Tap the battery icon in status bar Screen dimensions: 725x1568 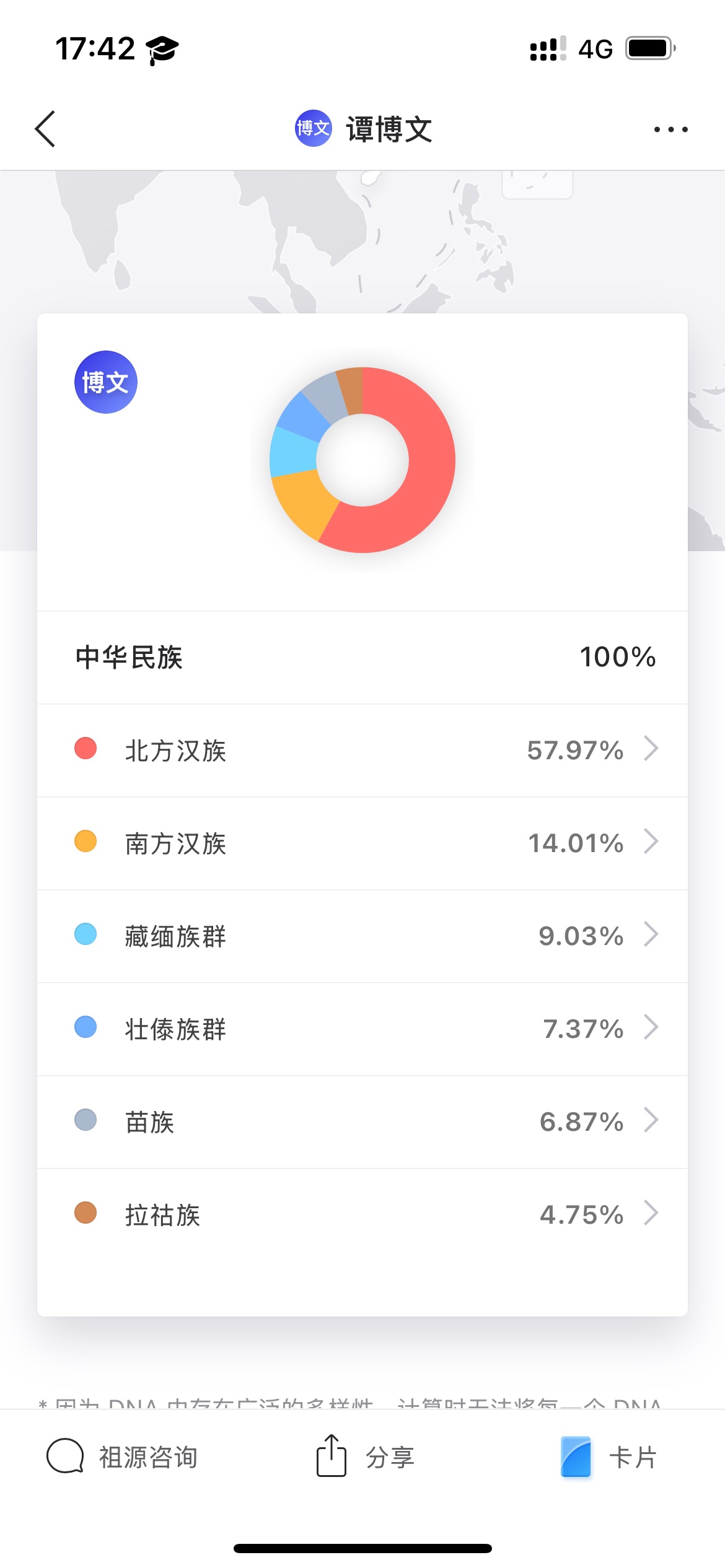649,48
